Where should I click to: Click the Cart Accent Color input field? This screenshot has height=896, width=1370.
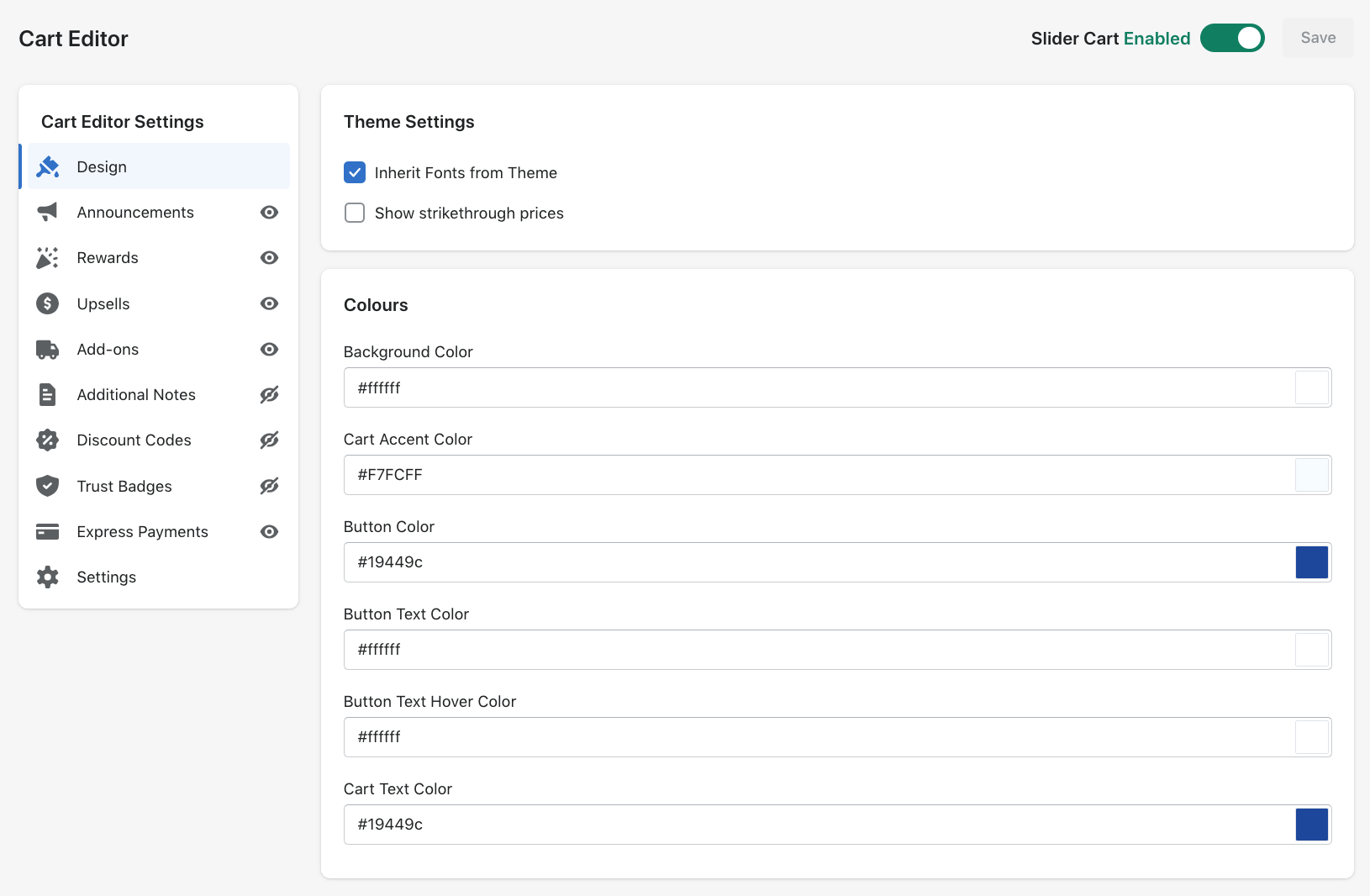[756, 475]
